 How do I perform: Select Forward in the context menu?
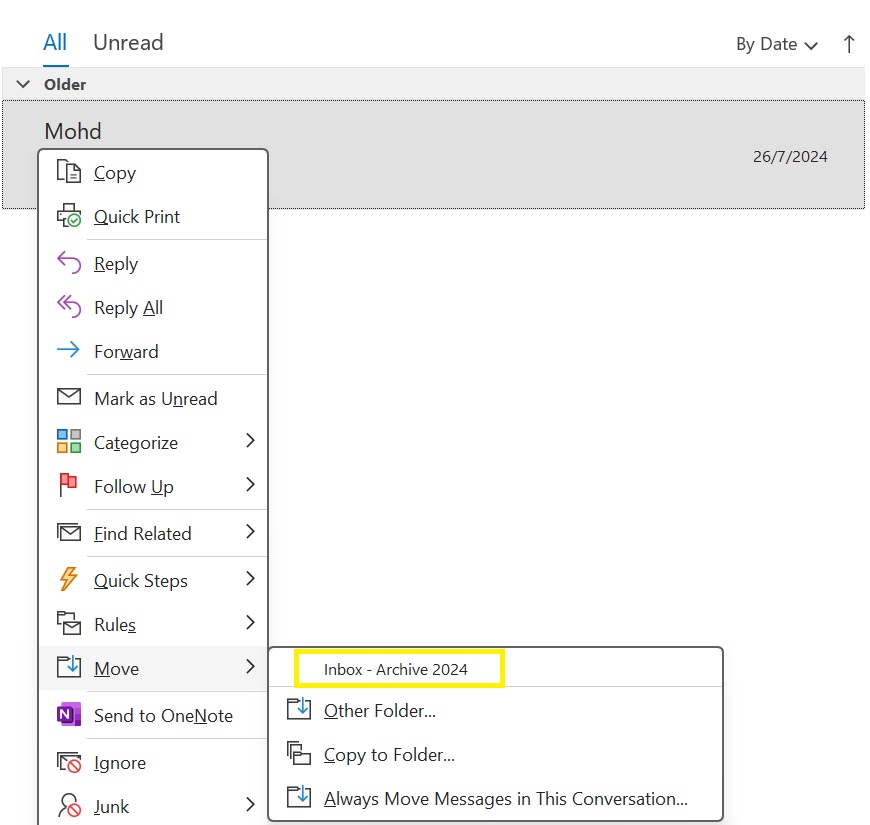click(x=153, y=351)
